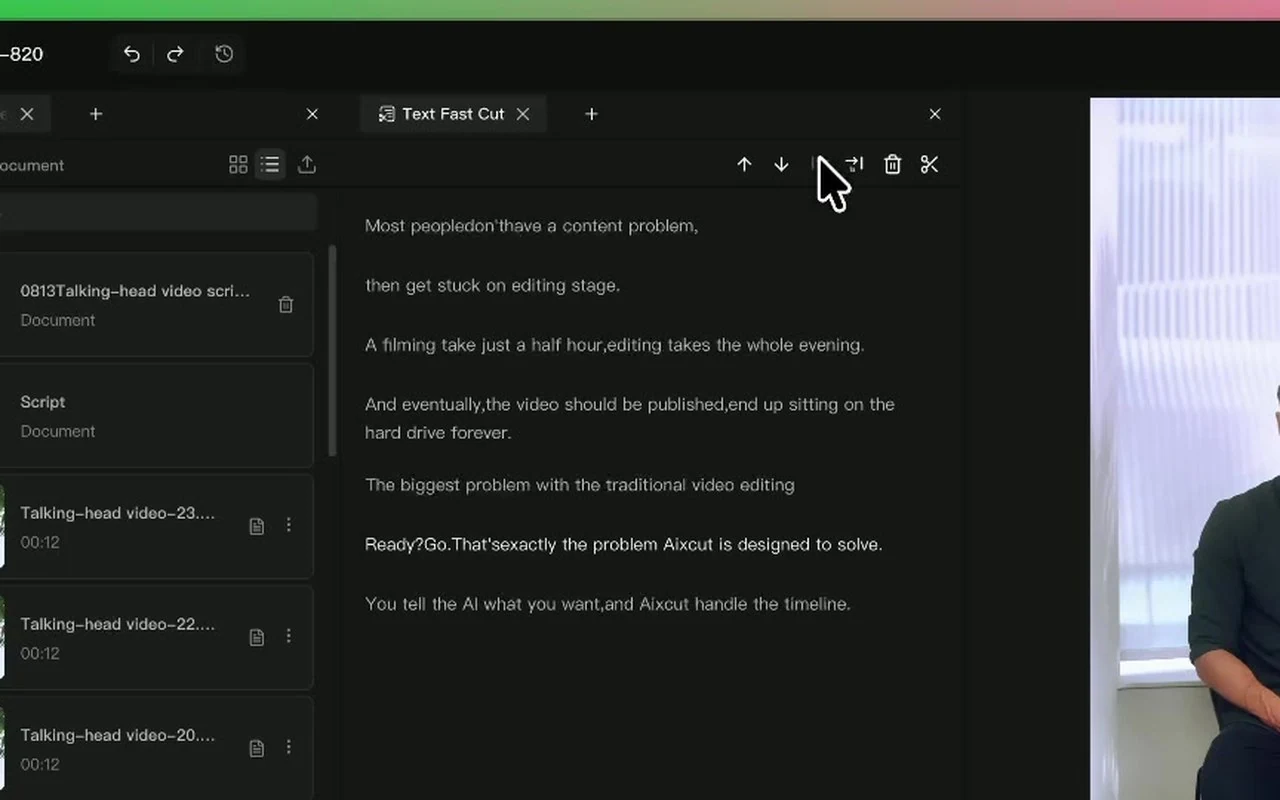Screen dimensions: 1280x800
Task: Select sentence 'Most peopledon'thave a content problem,'
Action: (531, 226)
